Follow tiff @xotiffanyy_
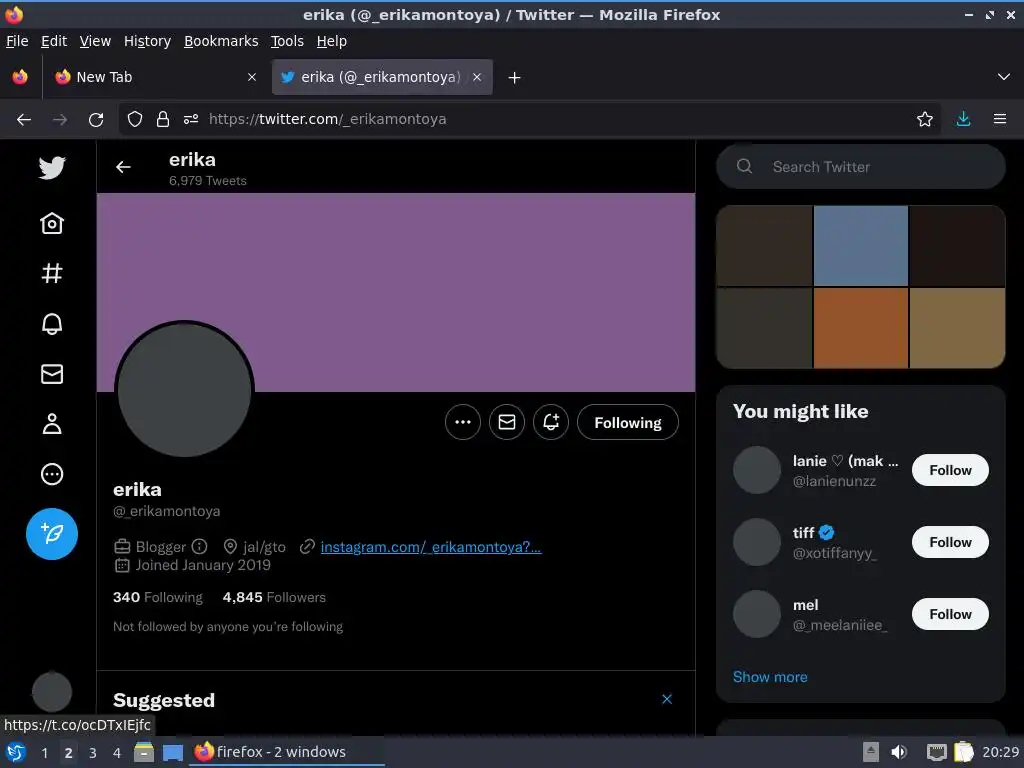The height and width of the screenshot is (768, 1024). tap(950, 542)
